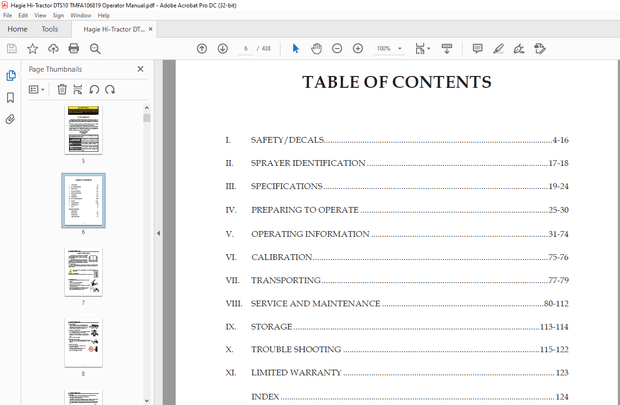The width and height of the screenshot is (620, 405).
Task: Click the page number input field
Action: coord(246,48)
